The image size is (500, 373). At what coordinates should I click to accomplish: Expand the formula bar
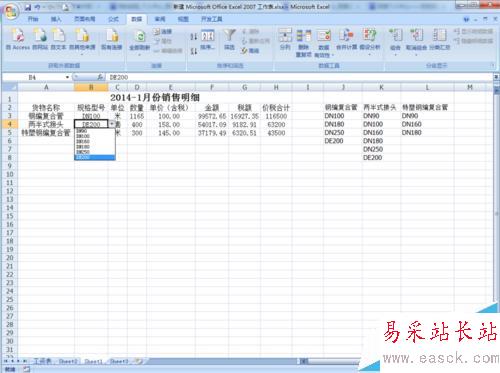click(496, 77)
